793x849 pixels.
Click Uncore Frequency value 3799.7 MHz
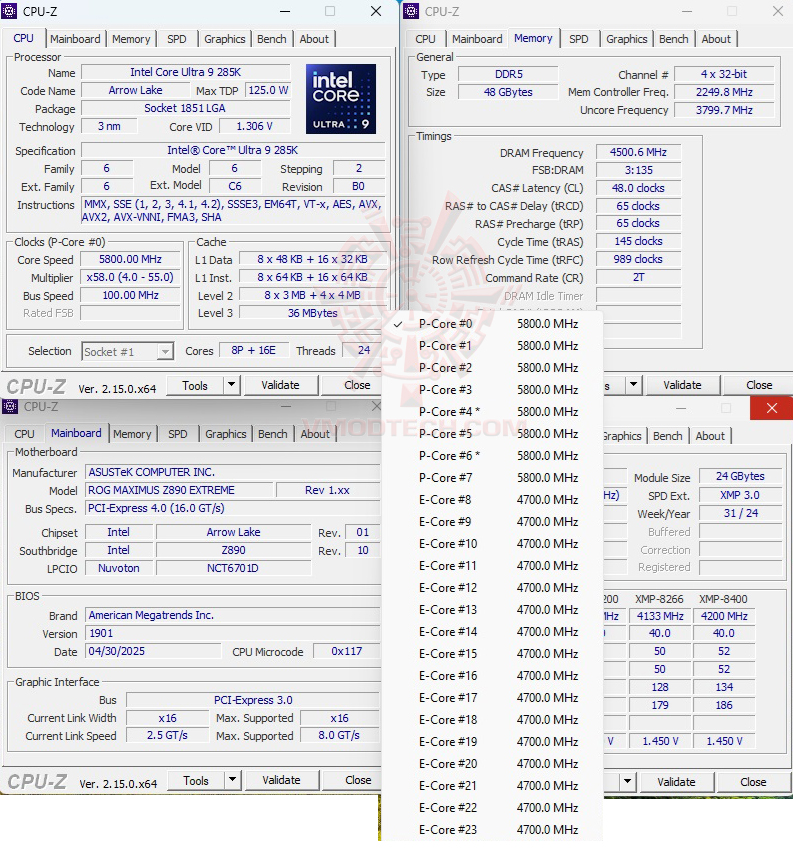(x=724, y=110)
